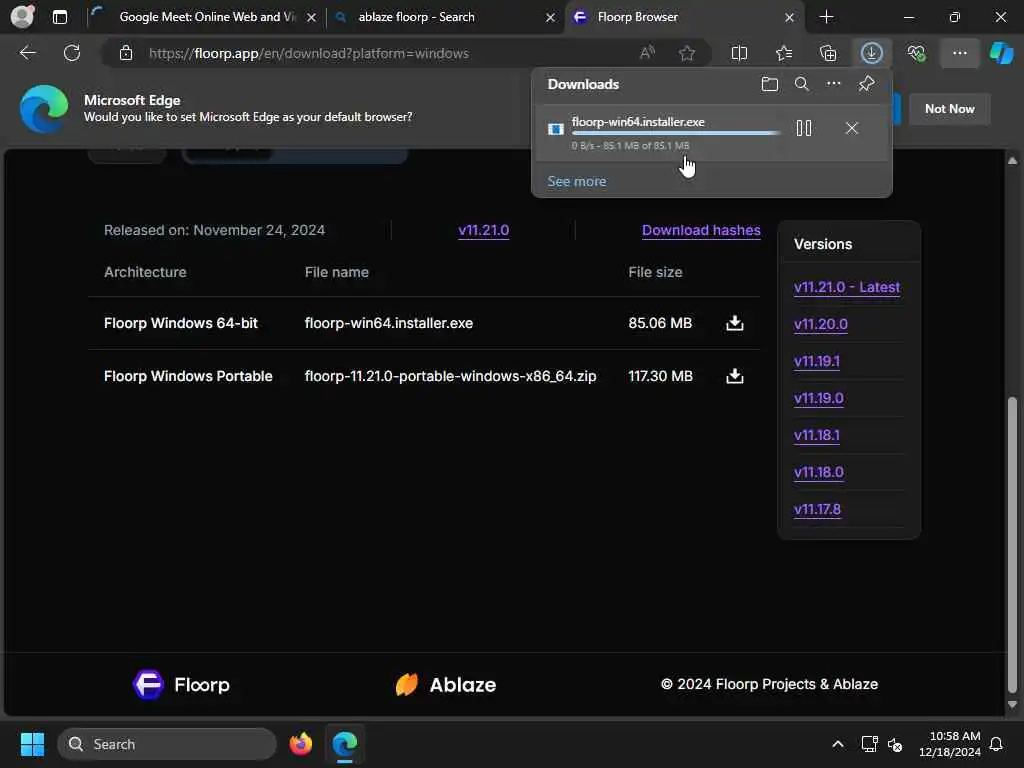Download the Floorp Windows Portable zip icon

pos(735,376)
